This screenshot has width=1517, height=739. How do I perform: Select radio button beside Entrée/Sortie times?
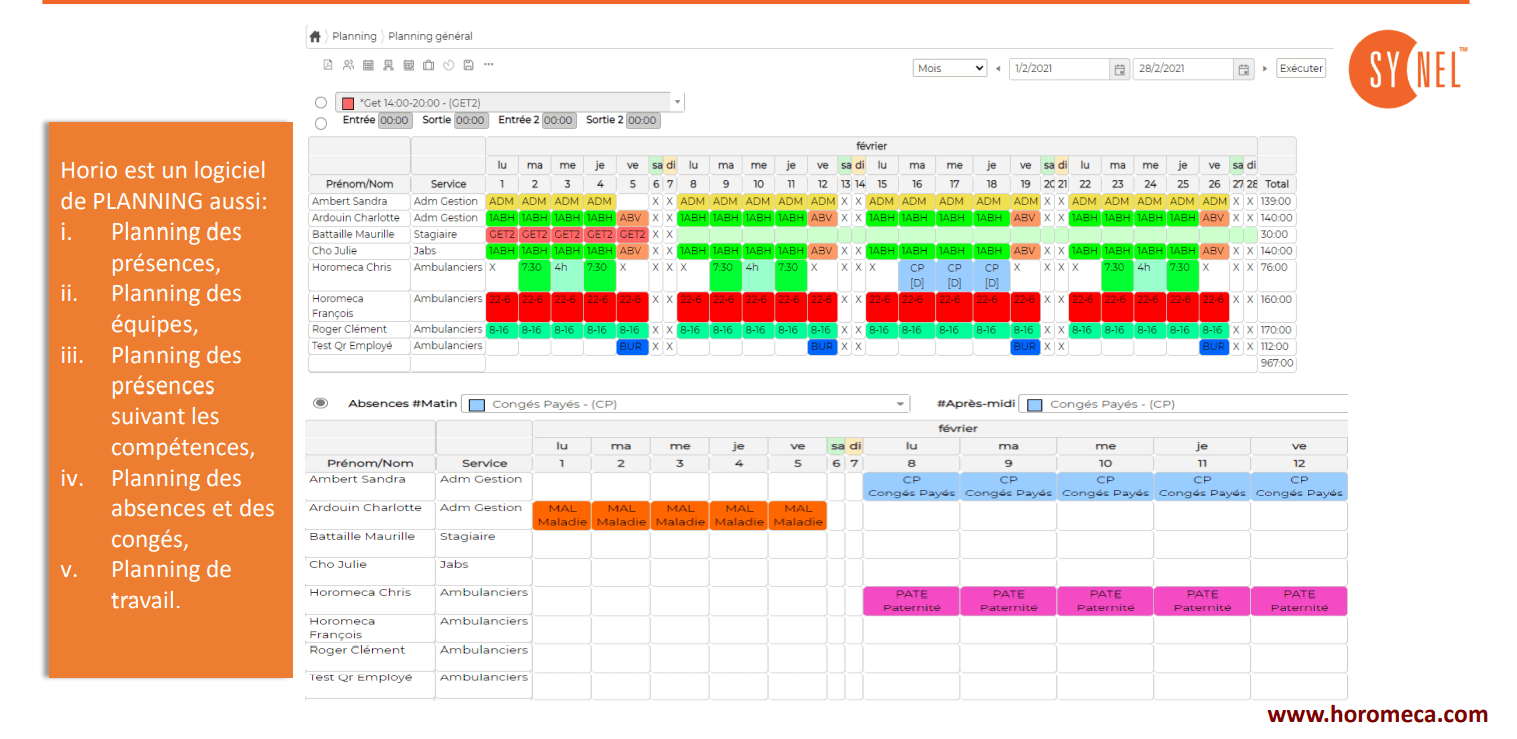(x=320, y=124)
